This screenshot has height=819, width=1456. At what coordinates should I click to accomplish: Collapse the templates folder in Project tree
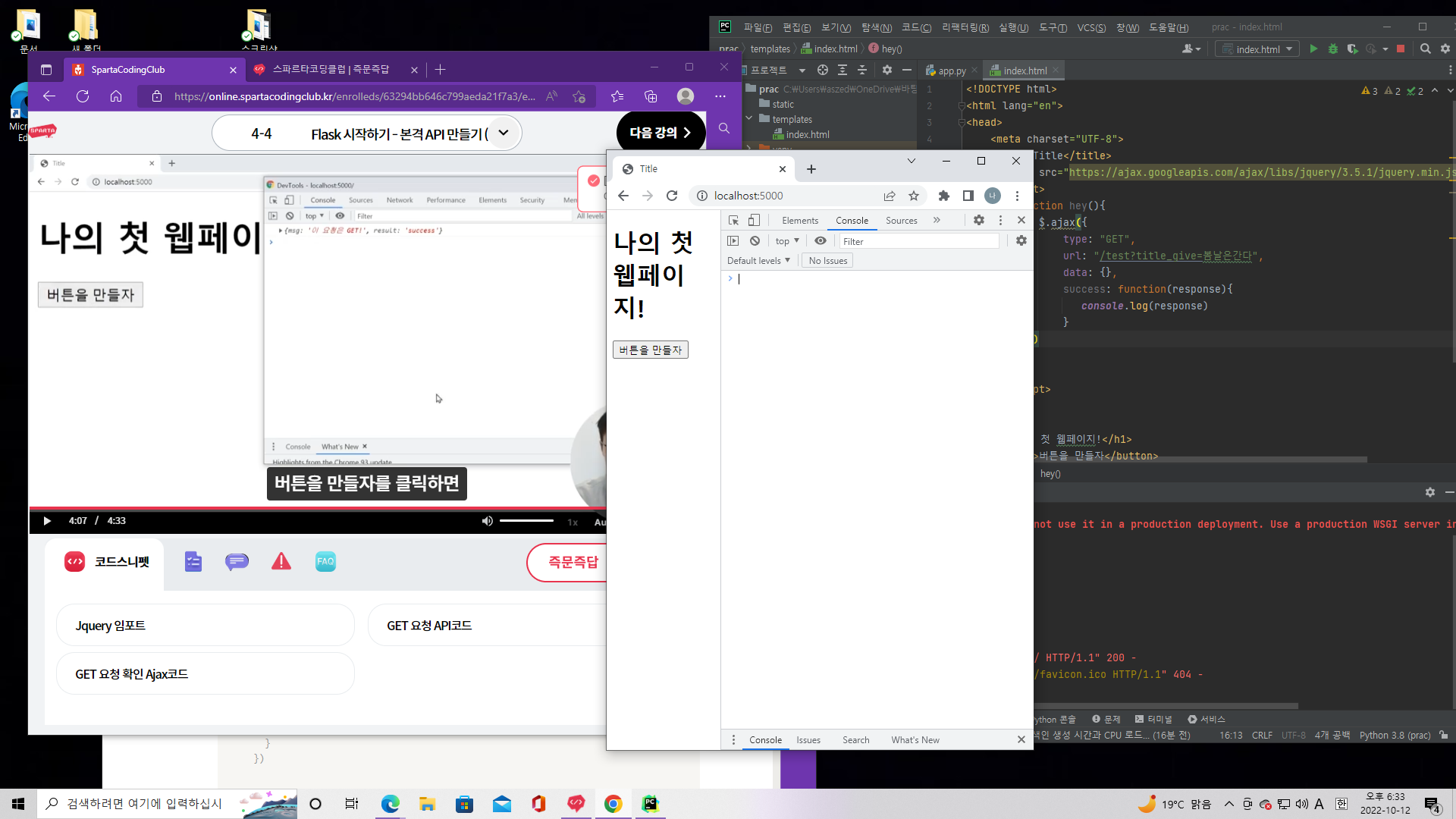click(749, 119)
